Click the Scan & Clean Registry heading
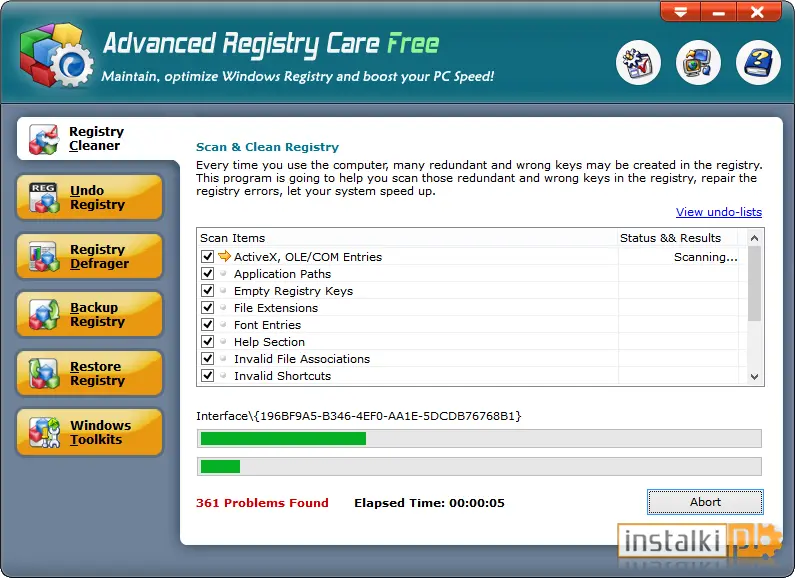 click(x=267, y=147)
